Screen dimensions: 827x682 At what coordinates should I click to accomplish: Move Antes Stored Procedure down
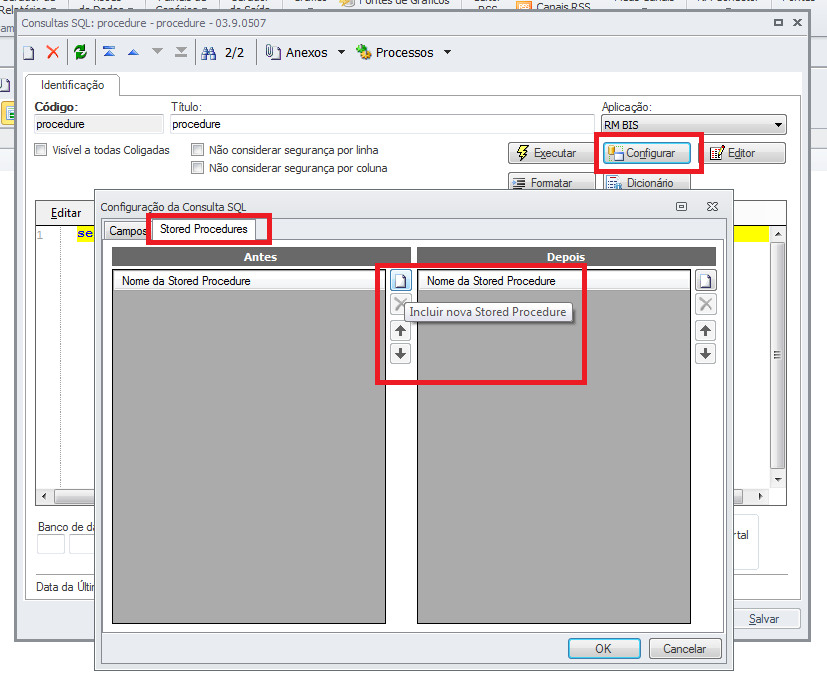400,353
